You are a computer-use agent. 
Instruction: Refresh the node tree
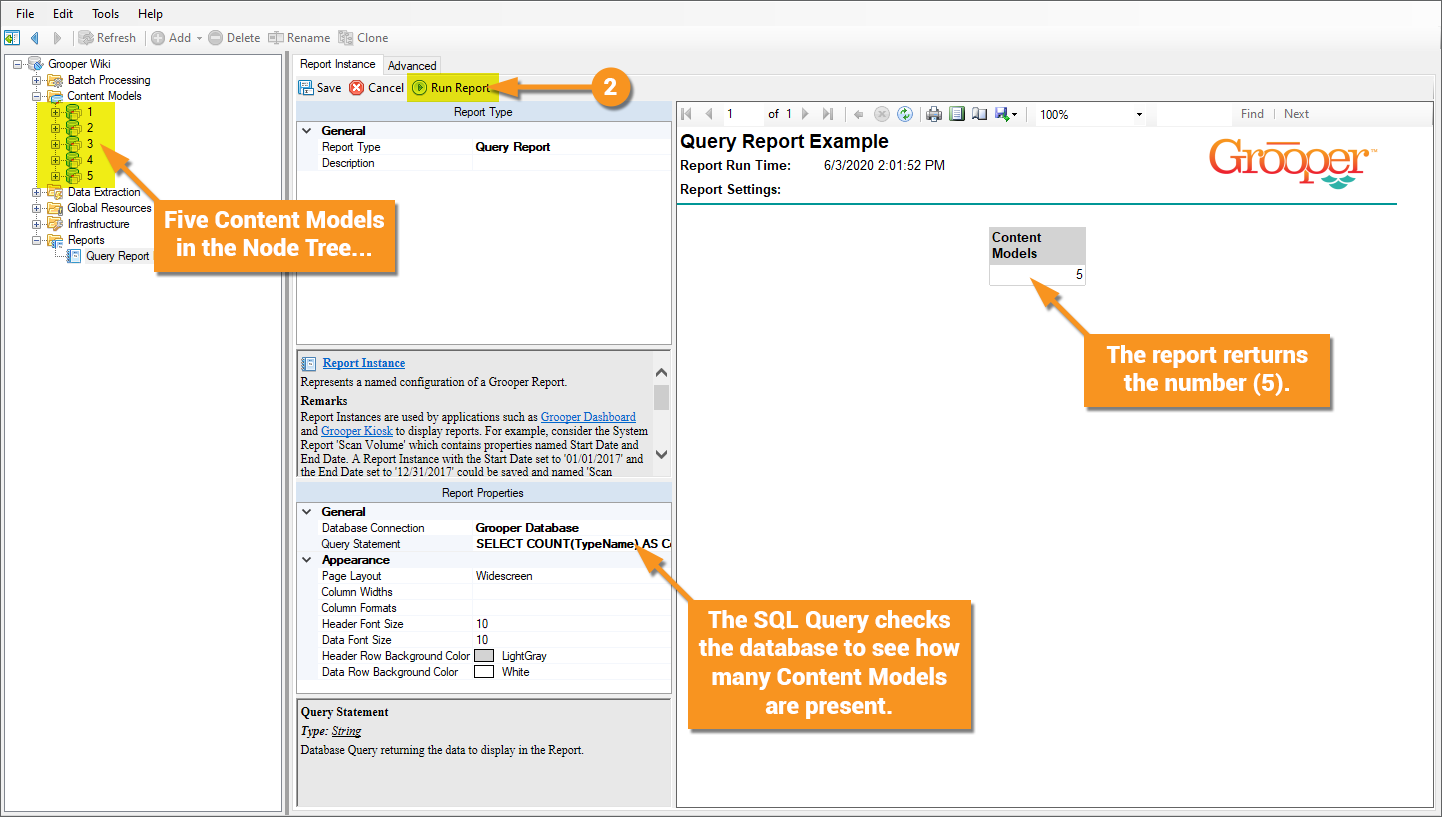click(x=107, y=38)
